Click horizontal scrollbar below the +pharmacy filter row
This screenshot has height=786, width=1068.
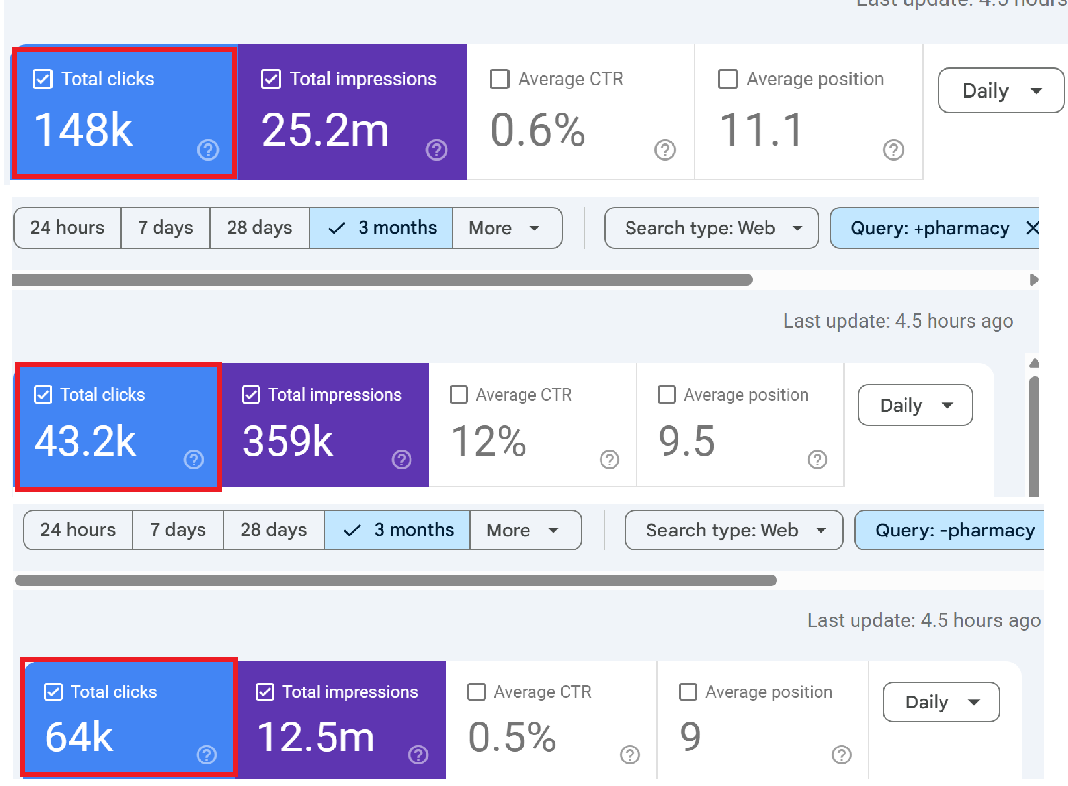[382, 280]
